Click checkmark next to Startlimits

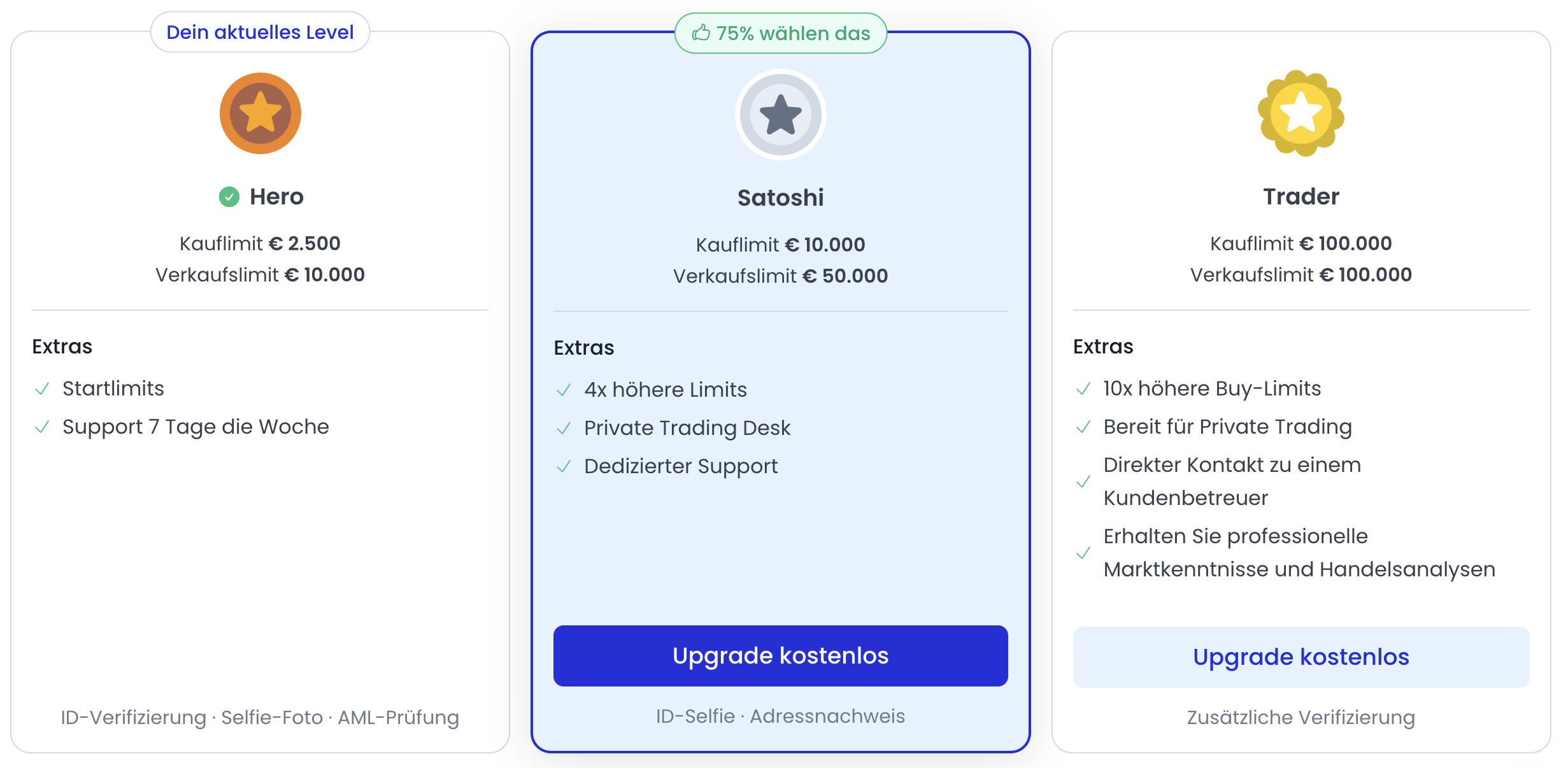(x=42, y=388)
